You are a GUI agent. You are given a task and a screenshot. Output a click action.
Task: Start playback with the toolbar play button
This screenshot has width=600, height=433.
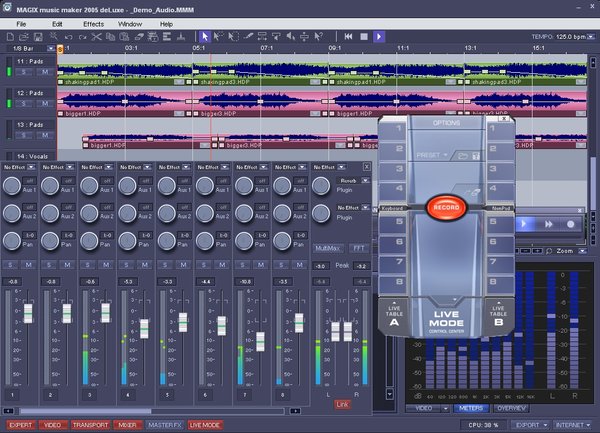[379, 37]
